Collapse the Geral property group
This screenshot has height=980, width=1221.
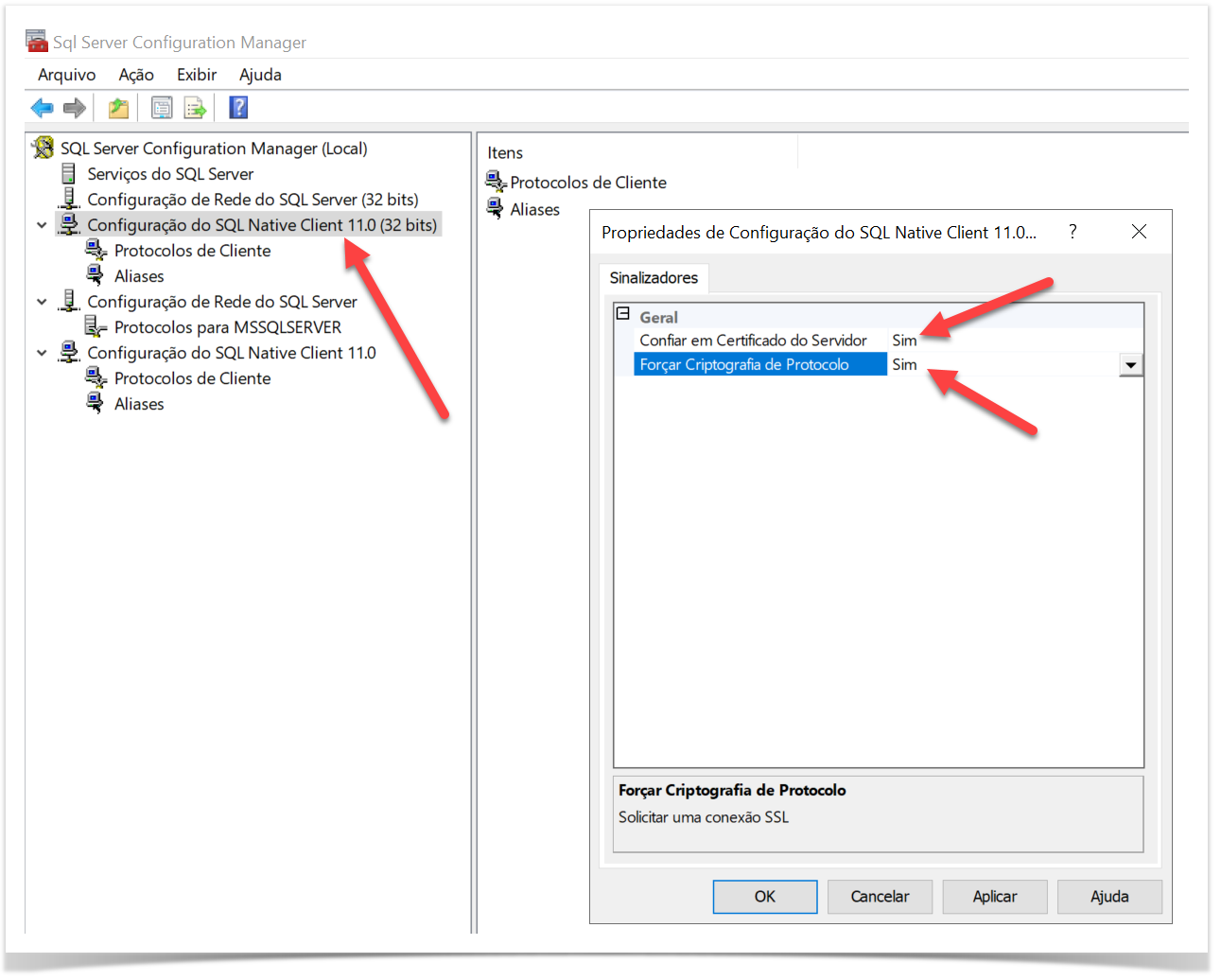(x=623, y=314)
